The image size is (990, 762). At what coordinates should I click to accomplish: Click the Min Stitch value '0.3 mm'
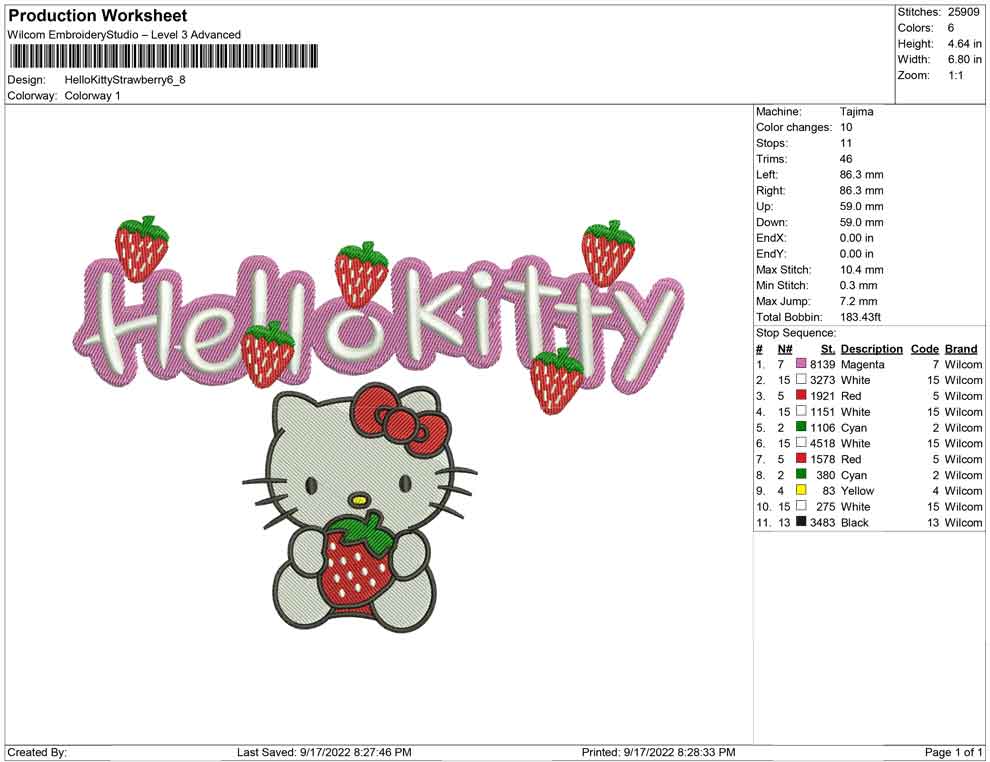coord(858,285)
